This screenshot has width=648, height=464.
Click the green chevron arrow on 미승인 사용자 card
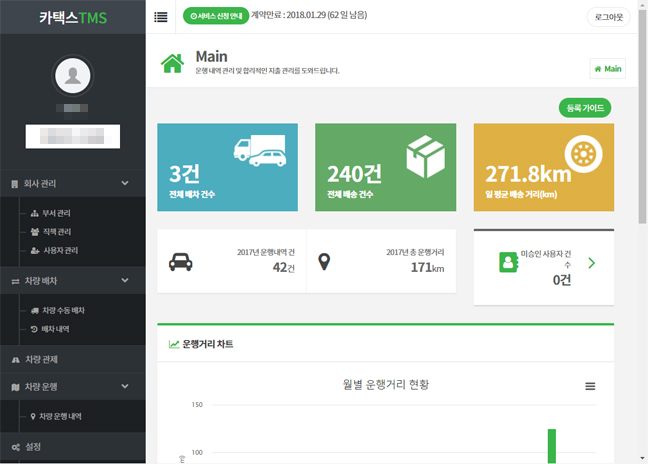pos(591,263)
